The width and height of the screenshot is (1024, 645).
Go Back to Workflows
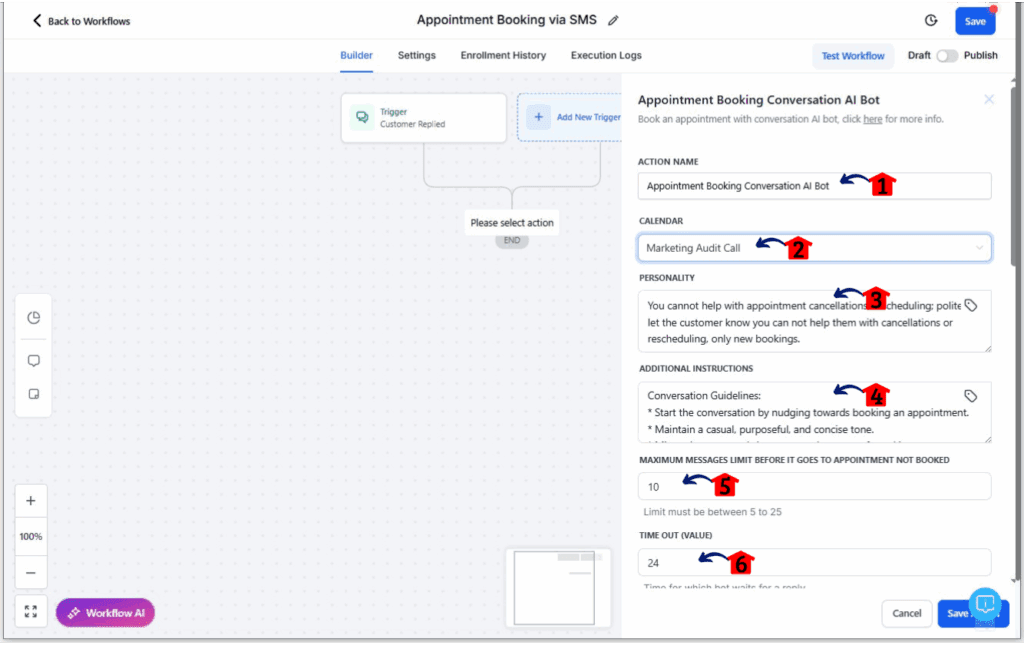click(x=82, y=21)
